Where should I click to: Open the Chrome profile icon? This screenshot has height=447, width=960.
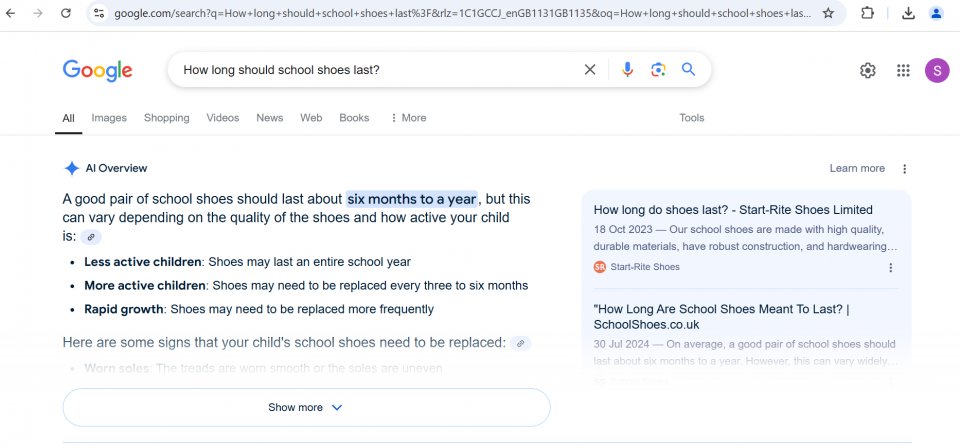tap(936, 13)
